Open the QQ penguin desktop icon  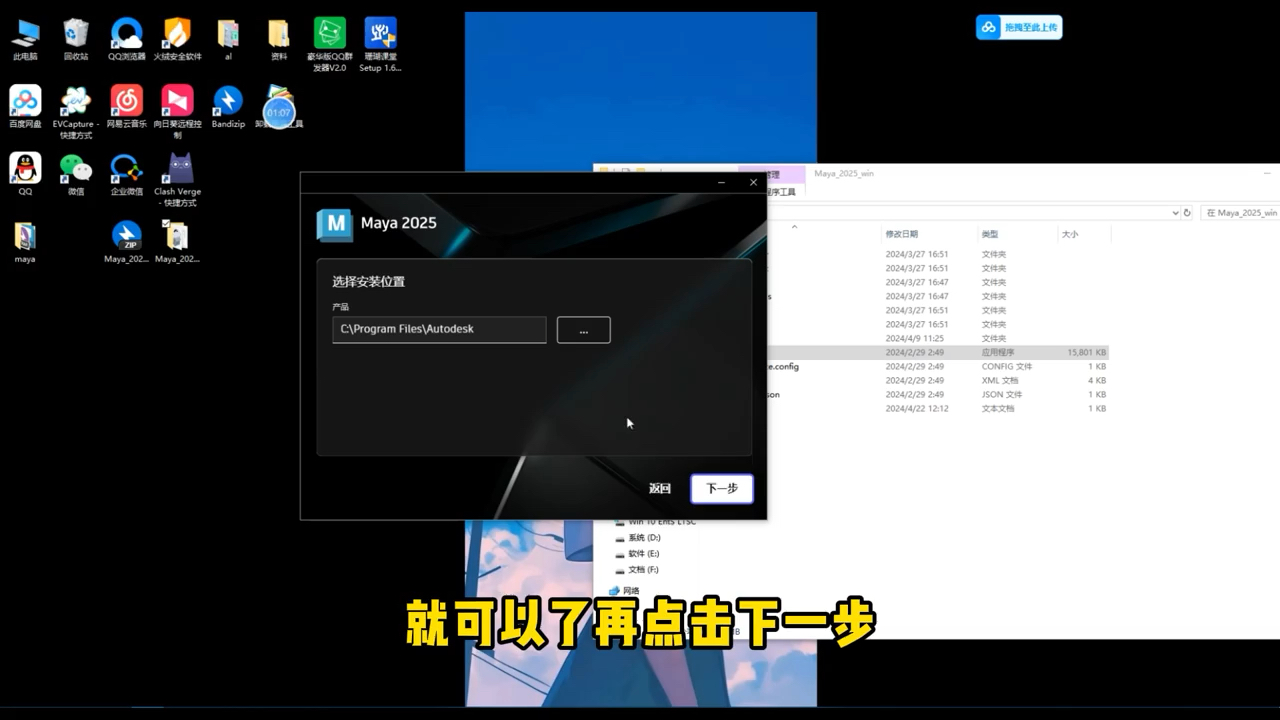(25, 174)
